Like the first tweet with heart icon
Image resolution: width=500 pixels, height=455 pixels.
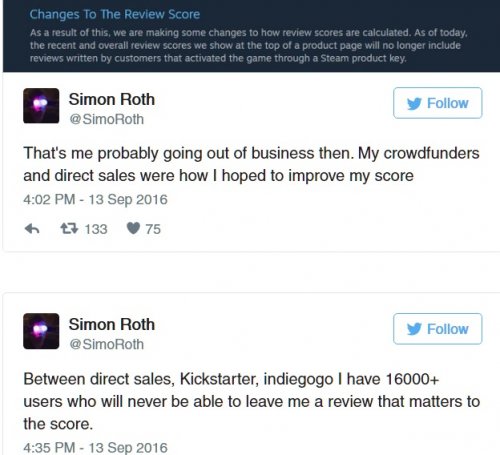pos(133,228)
